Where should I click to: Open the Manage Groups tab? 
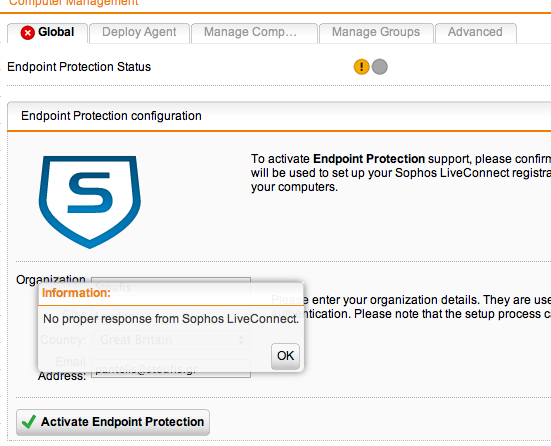[376, 32]
